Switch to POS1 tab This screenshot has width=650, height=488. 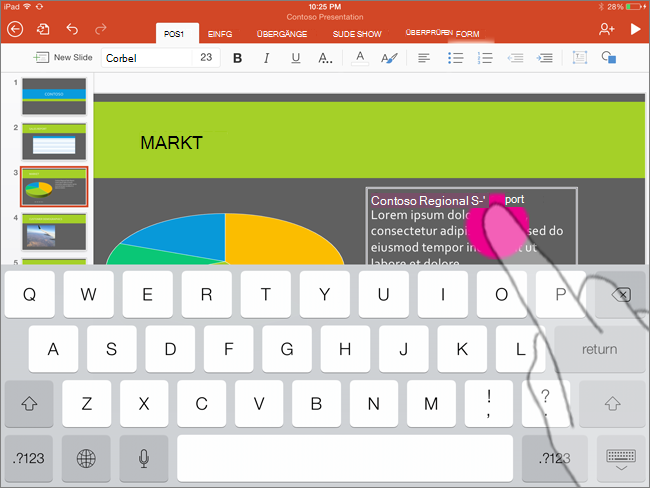(177, 34)
